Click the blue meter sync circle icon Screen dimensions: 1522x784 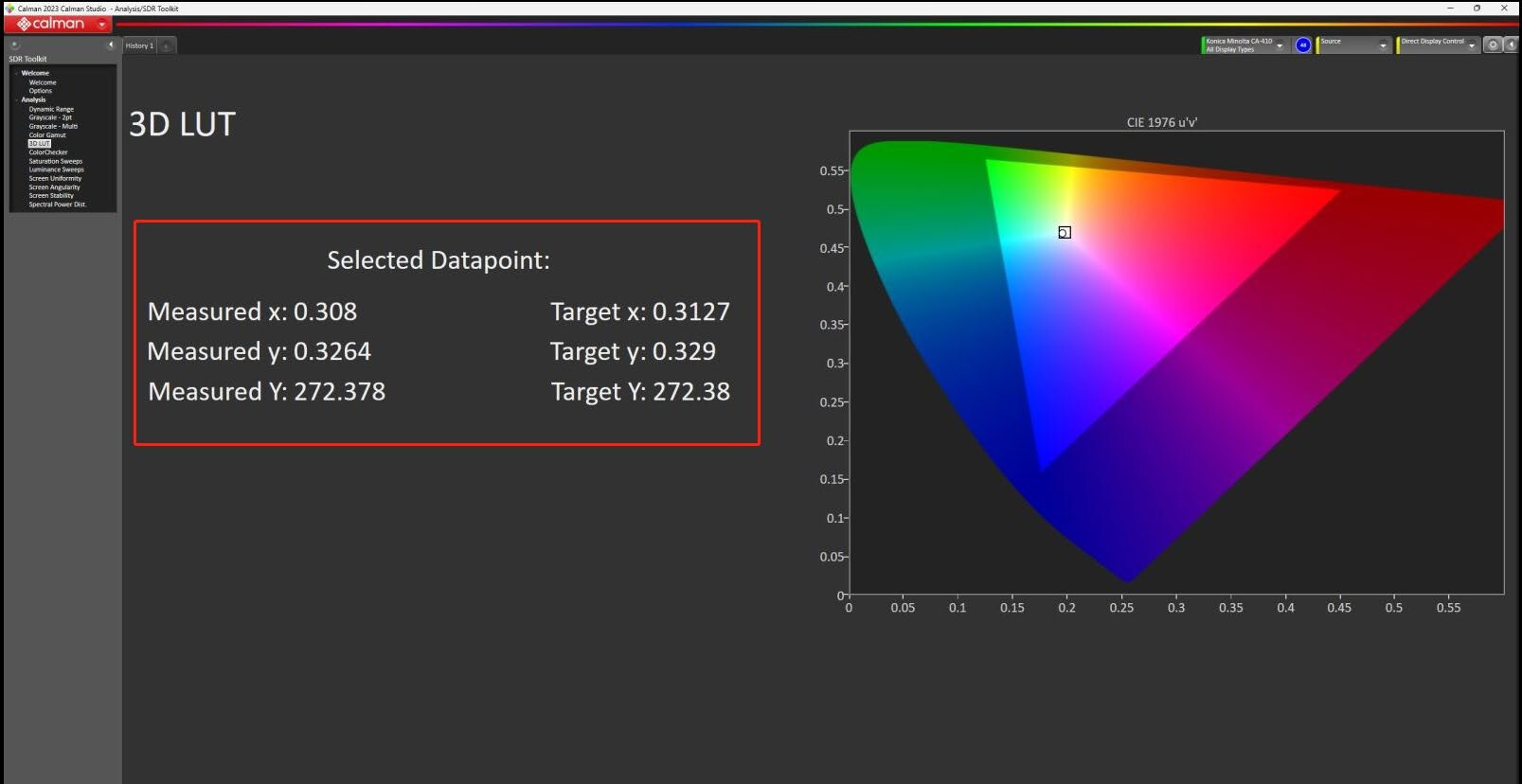click(x=1303, y=45)
